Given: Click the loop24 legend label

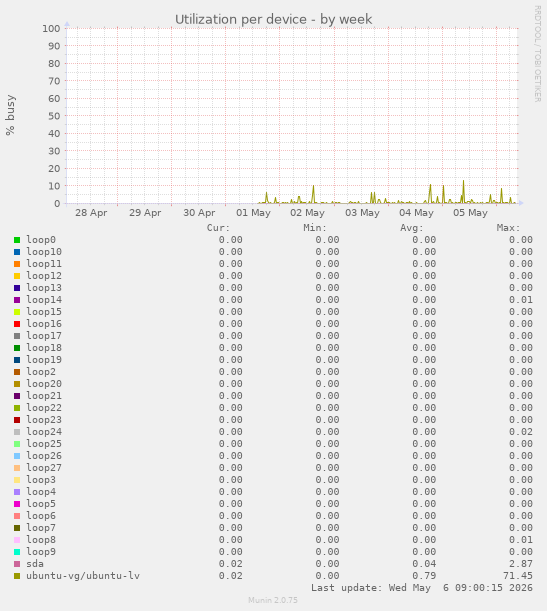Looking at the screenshot, I should [44, 432].
